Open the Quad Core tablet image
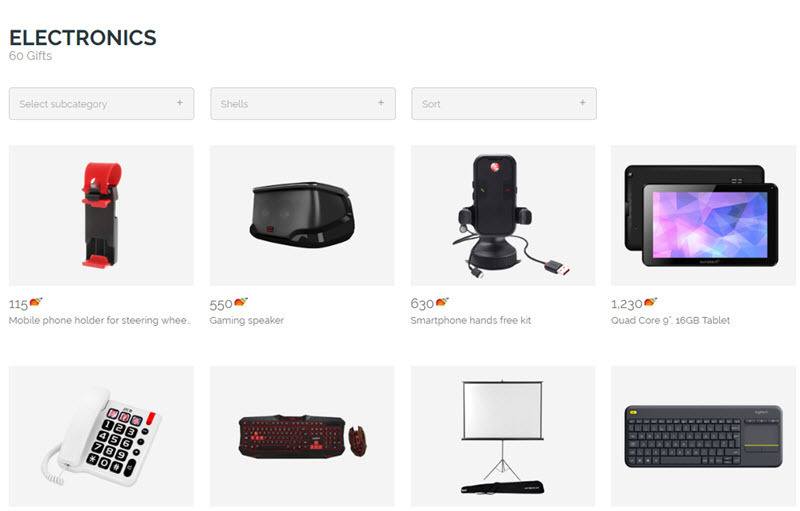Screen dimensions: 800x511 pyautogui.click(x=704, y=215)
